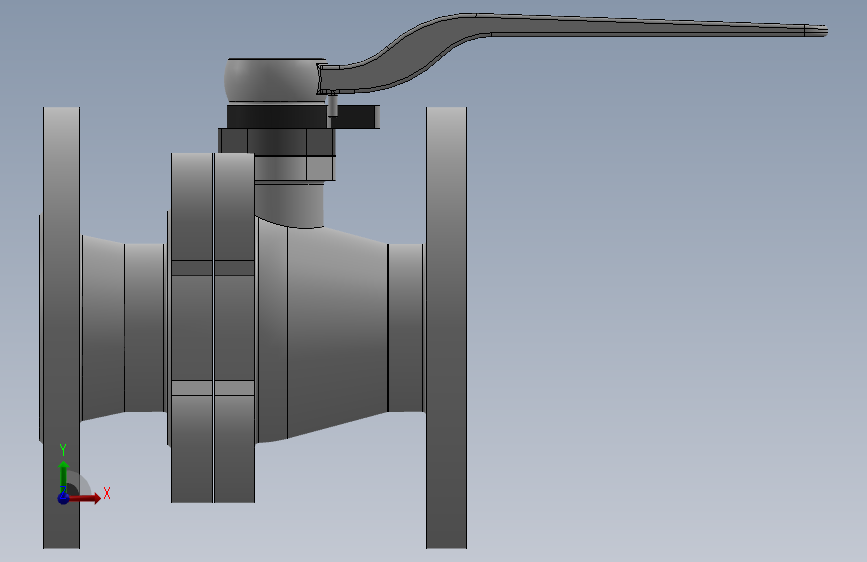Select the left tapered body neck

[x=103, y=327]
